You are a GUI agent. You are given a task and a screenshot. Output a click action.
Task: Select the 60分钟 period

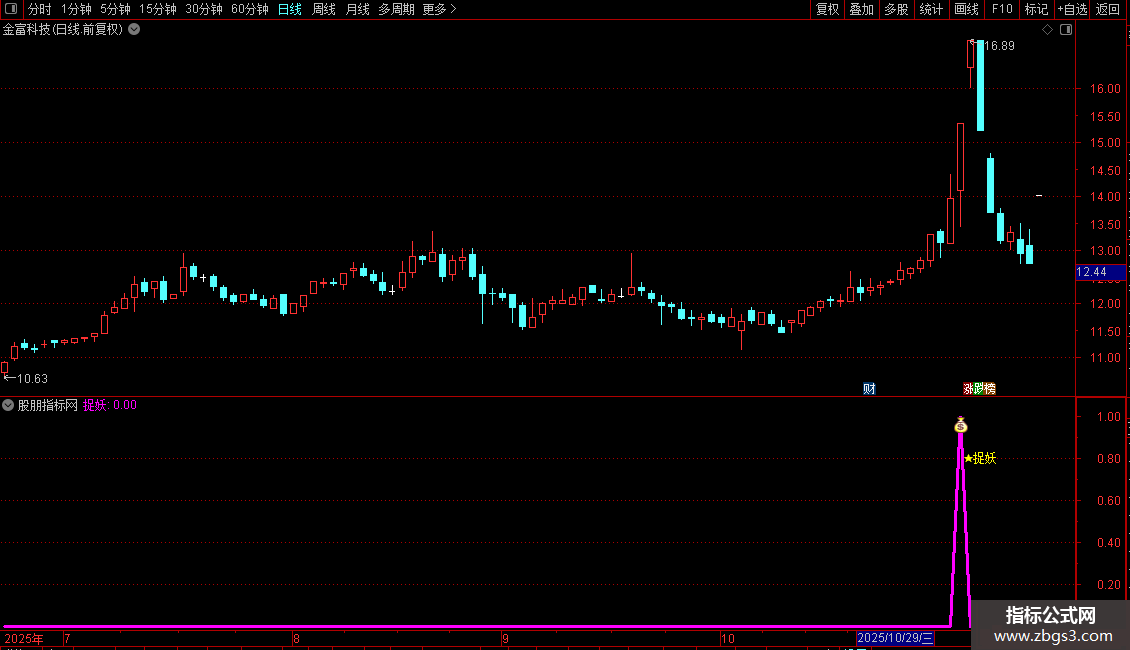point(249,9)
